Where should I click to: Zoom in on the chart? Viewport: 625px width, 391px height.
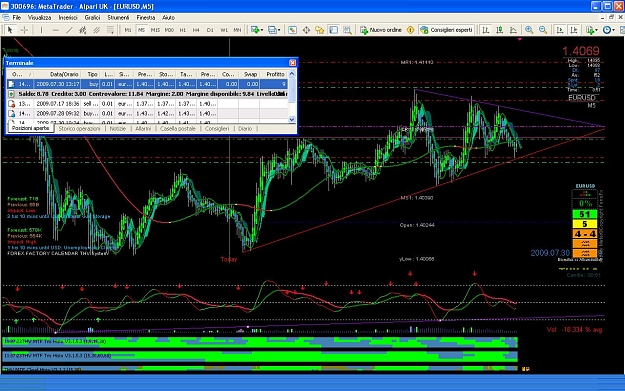click(529, 30)
